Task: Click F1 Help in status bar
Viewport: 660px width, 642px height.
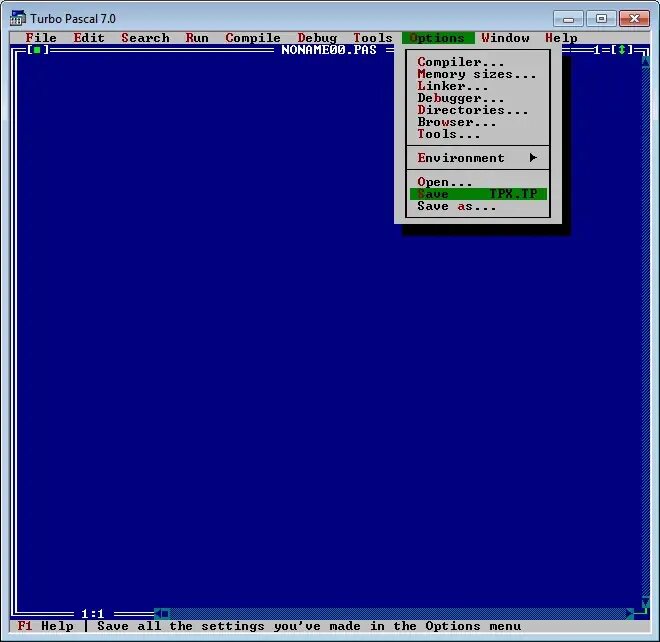Action: click(x=45, y=626)
